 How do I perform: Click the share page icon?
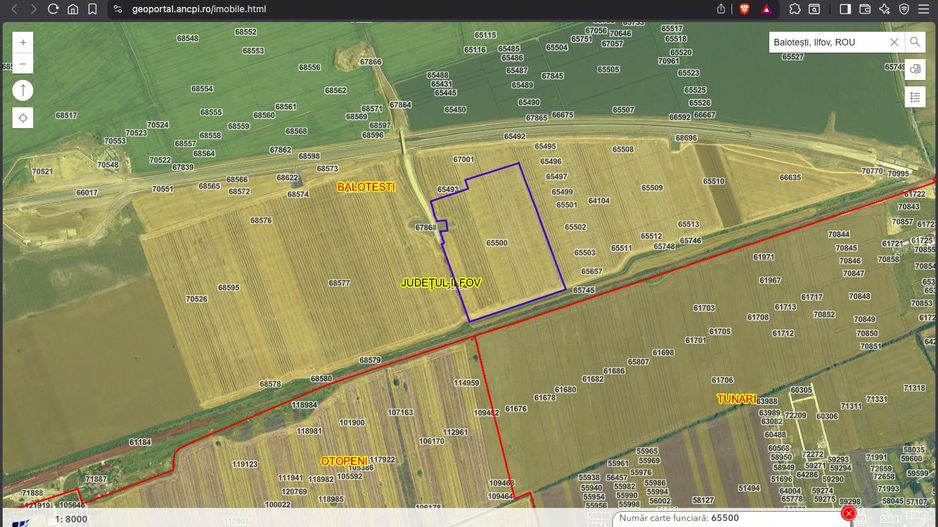click(721, 9)
